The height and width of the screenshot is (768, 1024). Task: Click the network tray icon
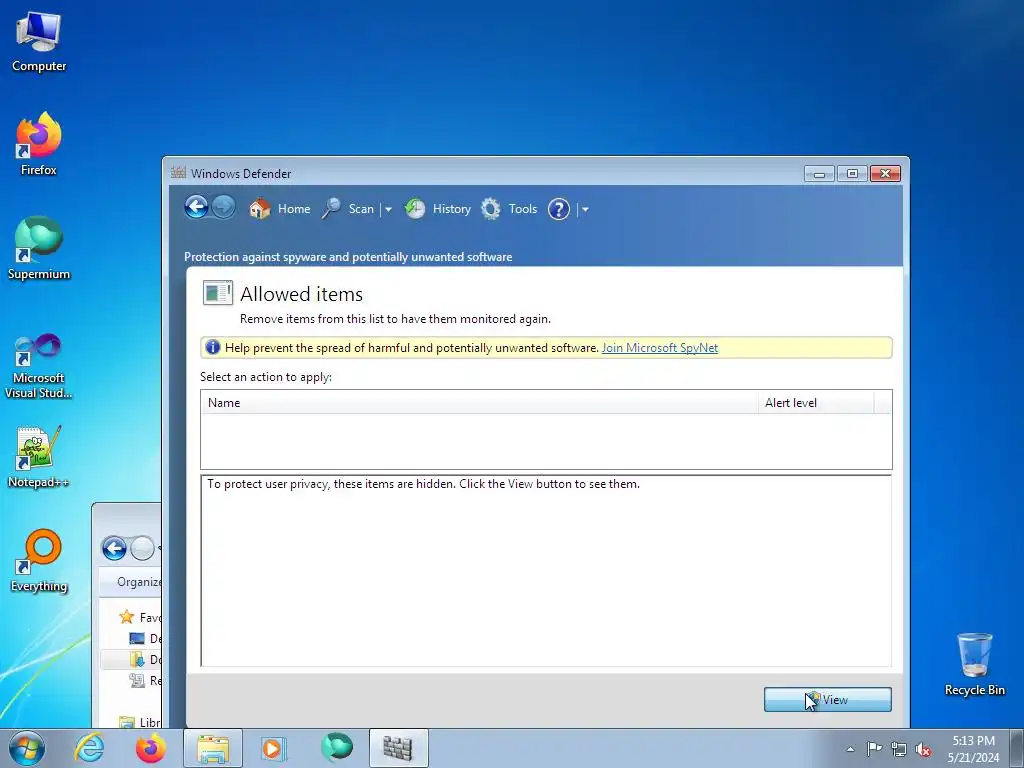coord(899,749)
